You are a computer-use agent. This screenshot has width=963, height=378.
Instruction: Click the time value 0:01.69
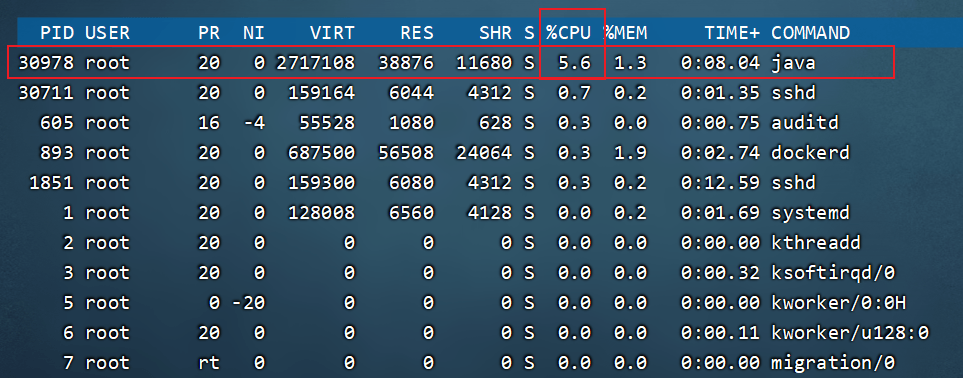coord(720,213)
